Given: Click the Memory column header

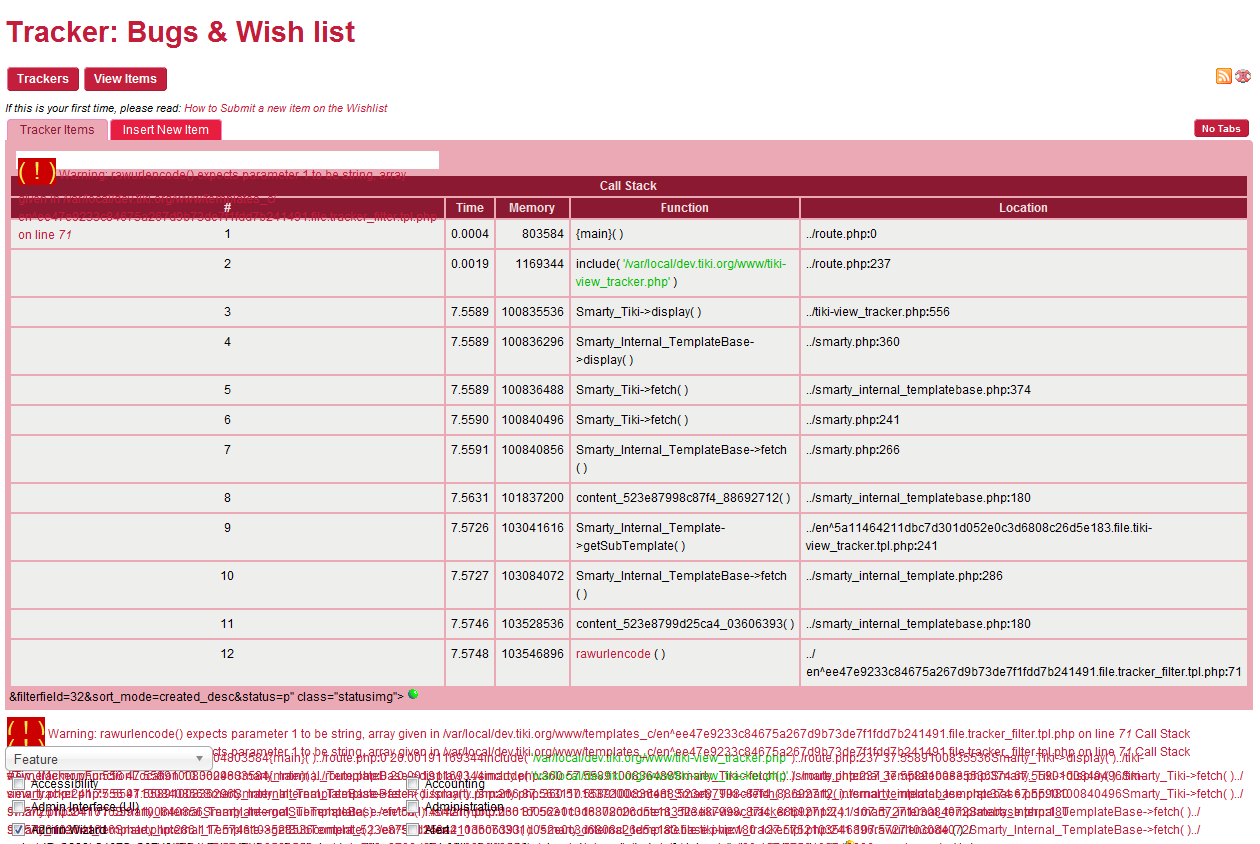Looking at the screenshot, I should click(x=532, y=208).
